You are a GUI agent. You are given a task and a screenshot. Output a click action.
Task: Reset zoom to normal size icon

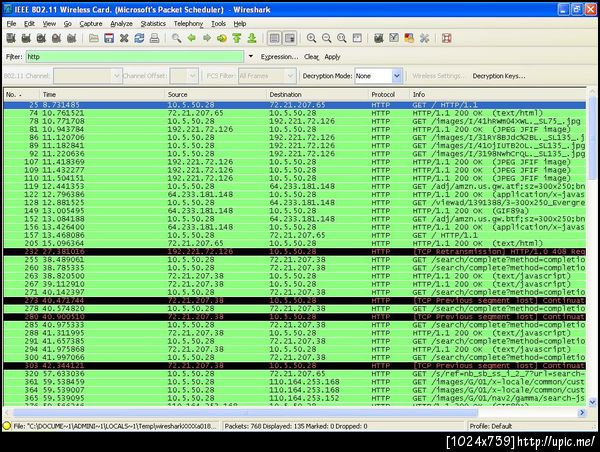pyautogui.click(x=342, y=38)
